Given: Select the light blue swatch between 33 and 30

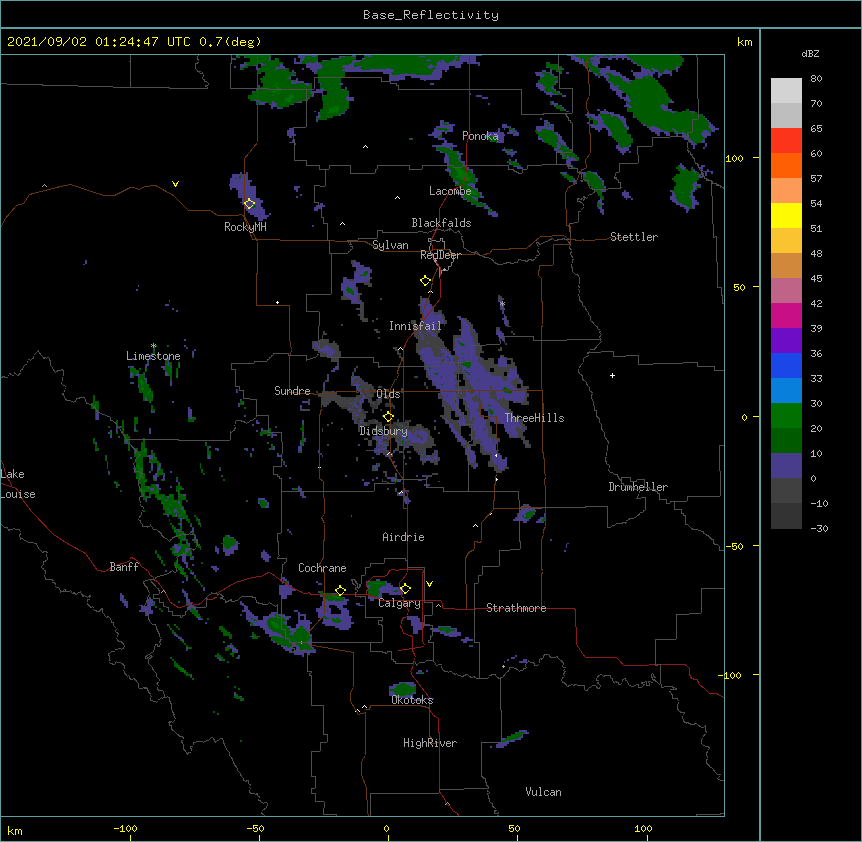Looking at the screenshot, I should pyautogui.click(x=786, y=391).
